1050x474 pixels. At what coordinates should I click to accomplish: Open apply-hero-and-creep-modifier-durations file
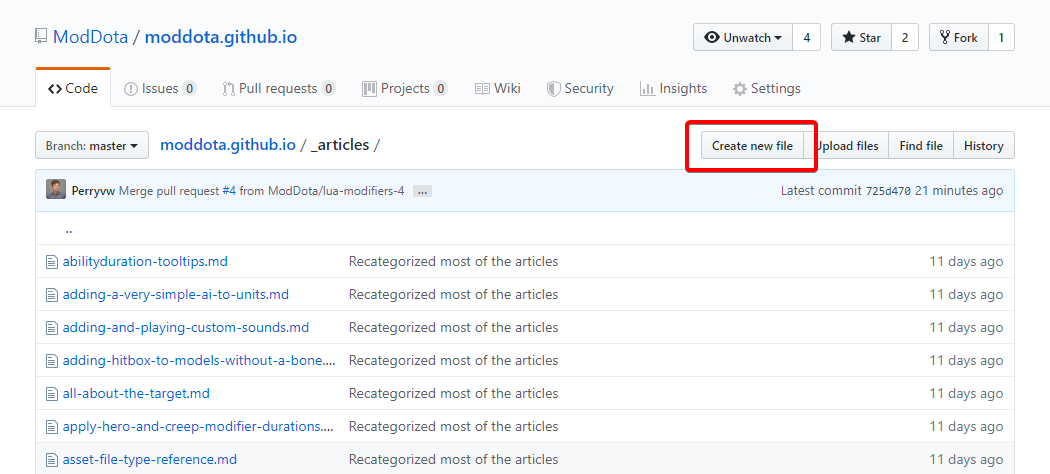click(x=198, y=426)
